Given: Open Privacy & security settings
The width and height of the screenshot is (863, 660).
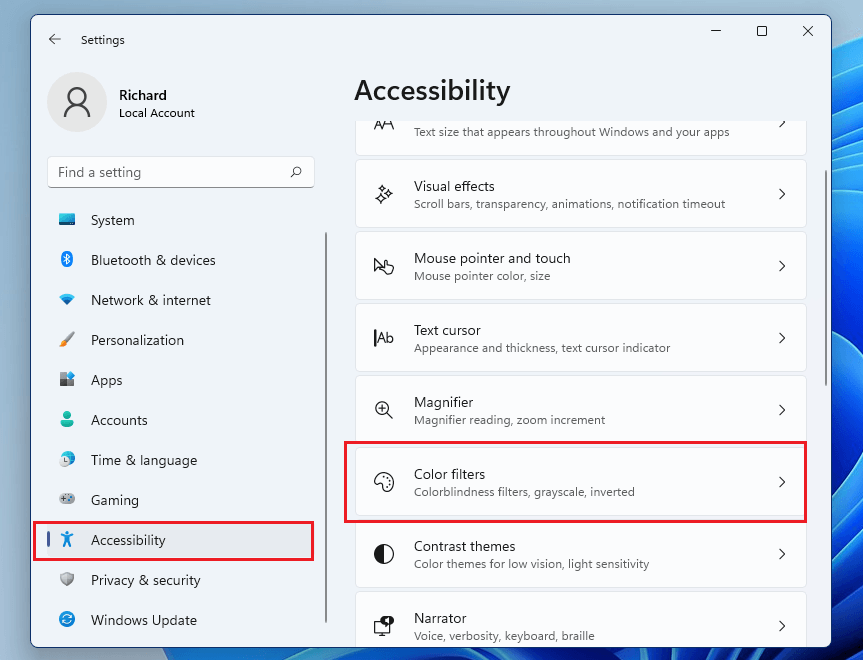Looking at the screenshot, I should [179, 580].
